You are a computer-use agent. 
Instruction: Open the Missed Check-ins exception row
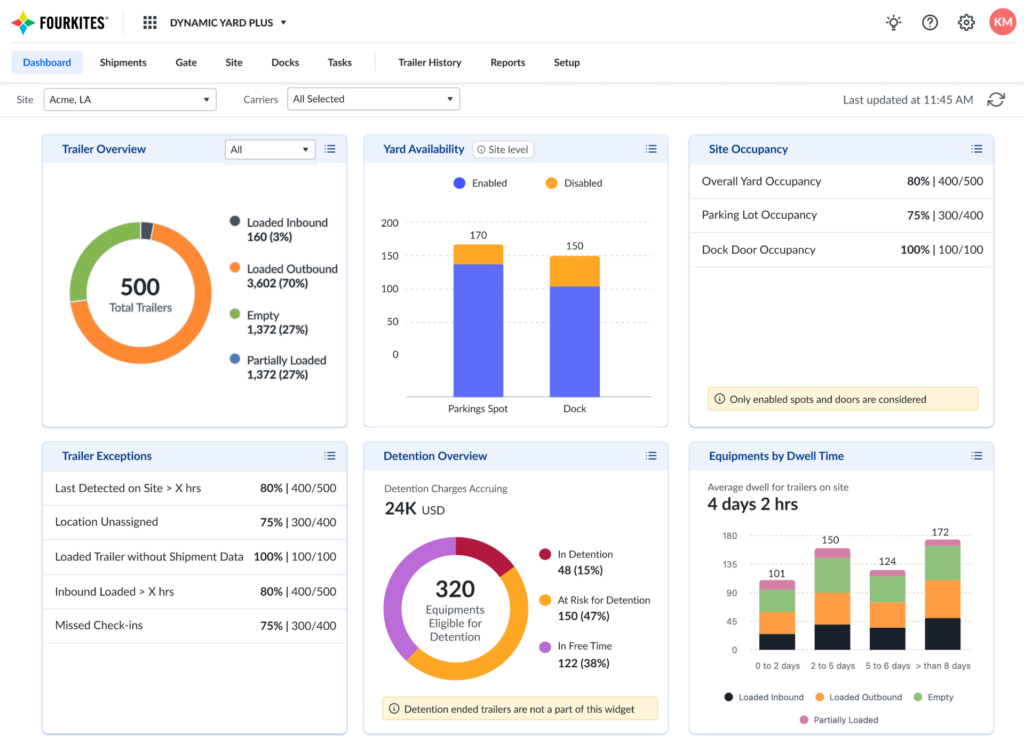tap(194, 626)
